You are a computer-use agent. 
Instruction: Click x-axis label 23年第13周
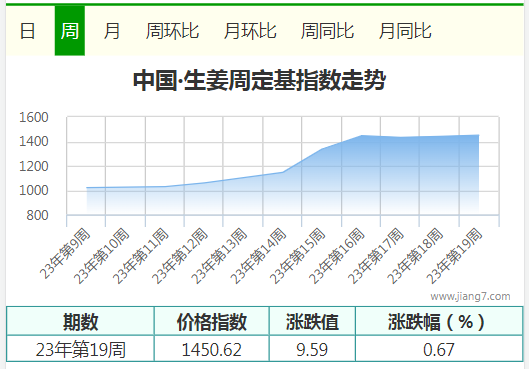(x=219, y=256)
